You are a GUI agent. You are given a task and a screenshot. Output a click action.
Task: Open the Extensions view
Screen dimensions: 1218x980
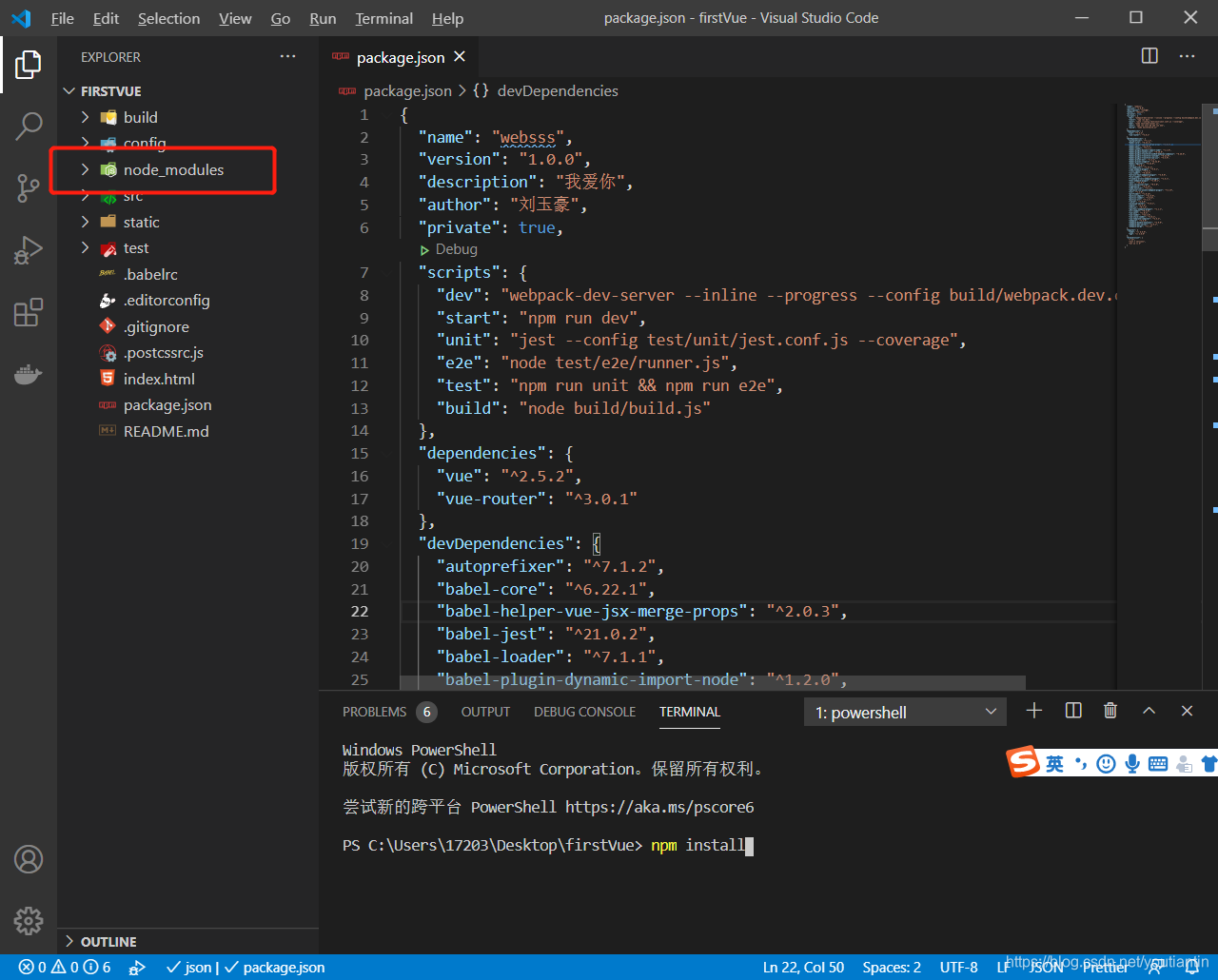pyautogui.click(x=29, y=312)
